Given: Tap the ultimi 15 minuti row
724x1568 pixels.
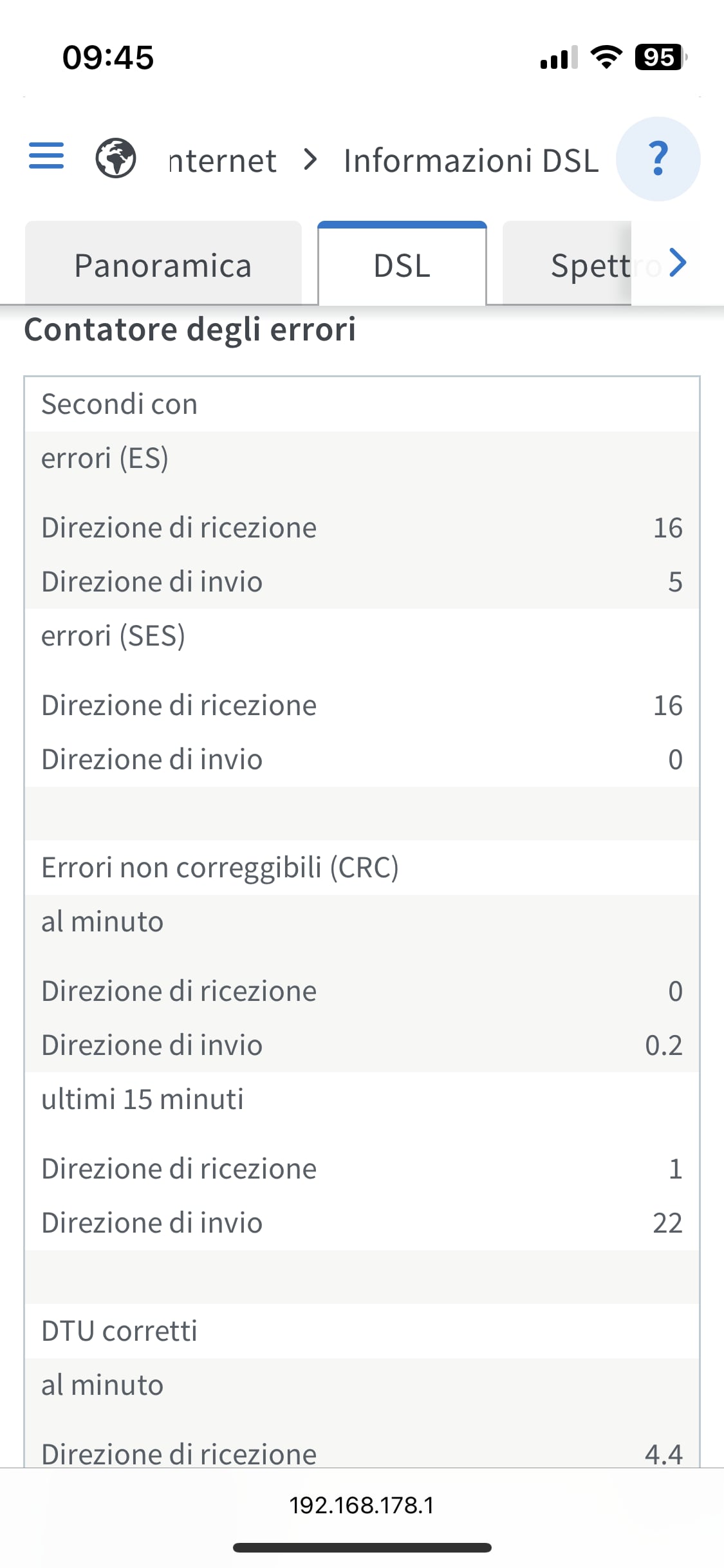Looking at the screenshot, I should pos(362,1099).
